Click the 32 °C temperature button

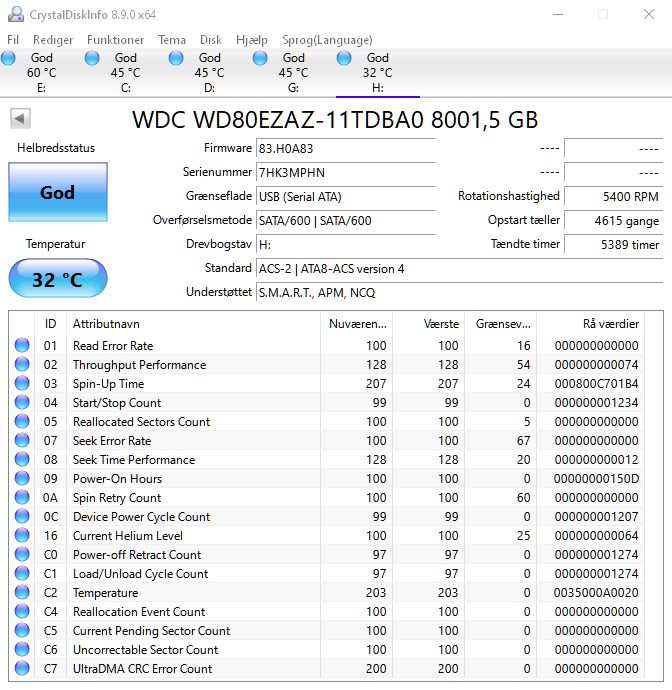tap(58, 279)
